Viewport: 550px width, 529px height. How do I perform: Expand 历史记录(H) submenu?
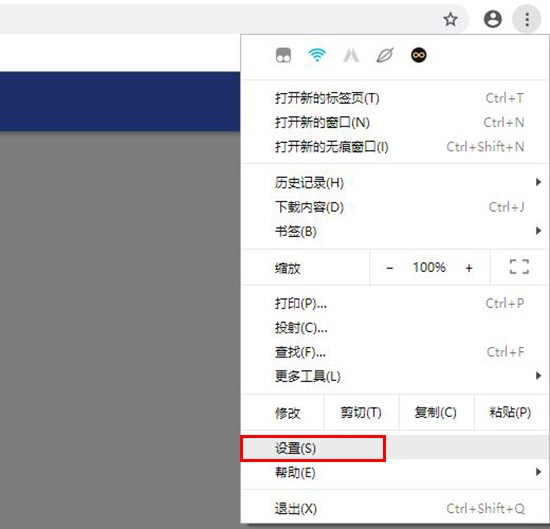[x=395, y=183]
